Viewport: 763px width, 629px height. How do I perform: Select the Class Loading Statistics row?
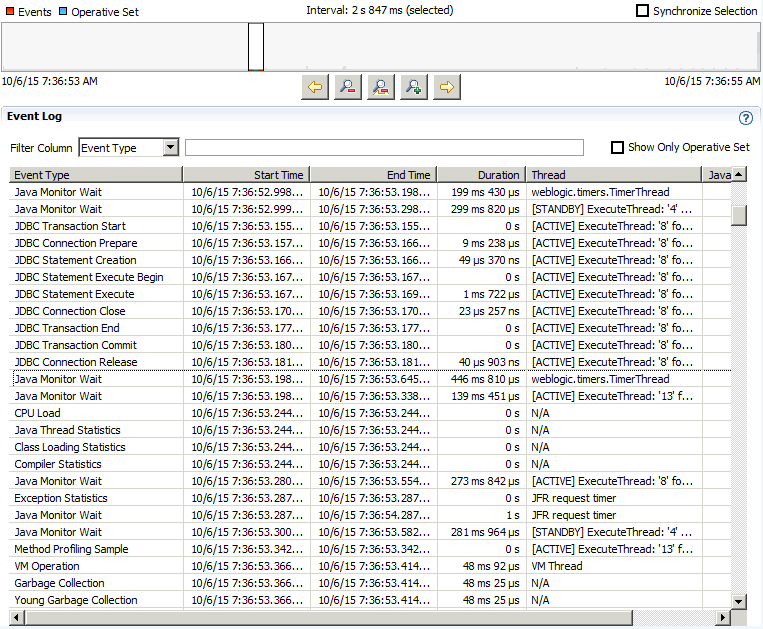tap(370, 448)
